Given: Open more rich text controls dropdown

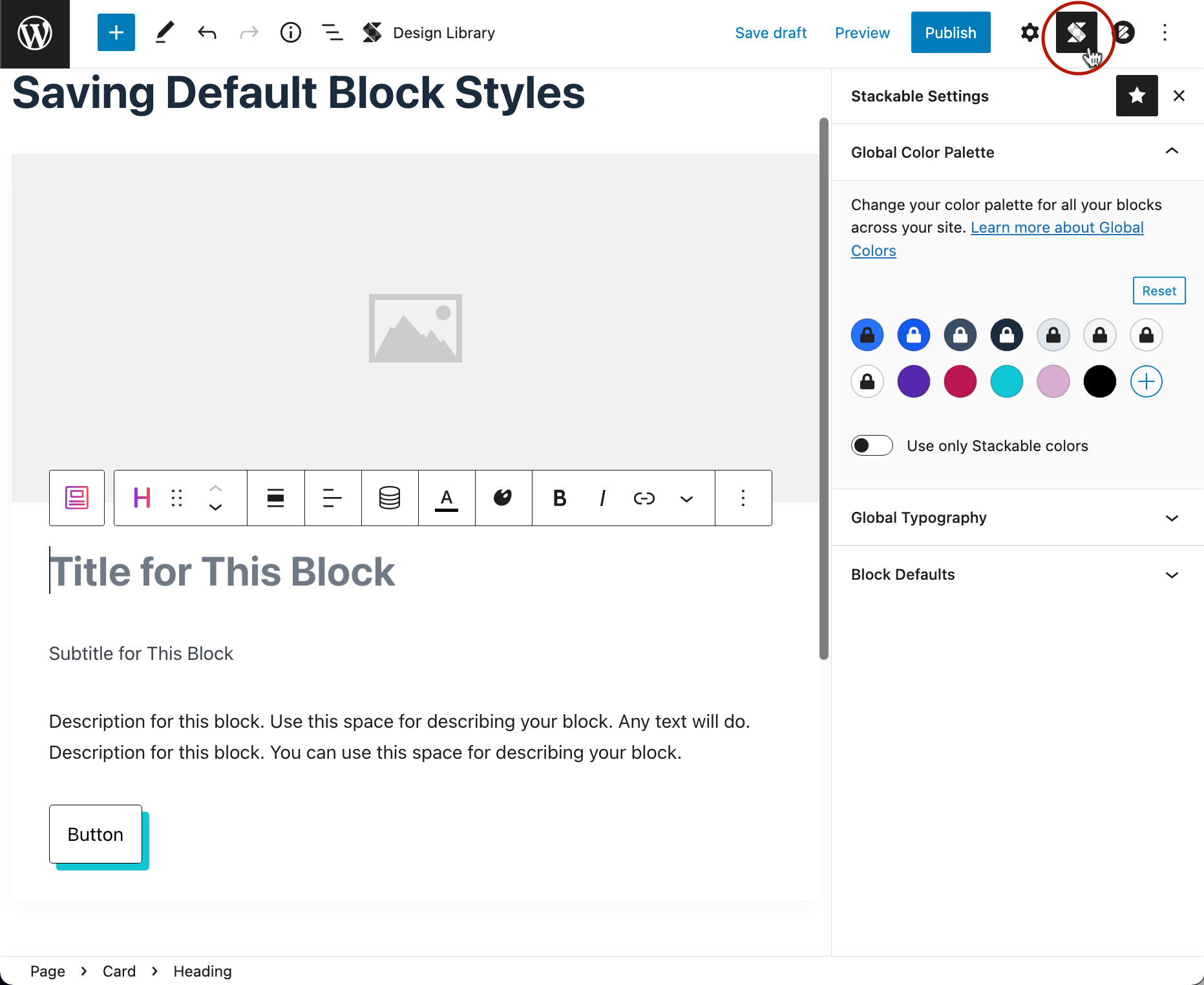Looking at the screenshot, I should coord(687,498).
